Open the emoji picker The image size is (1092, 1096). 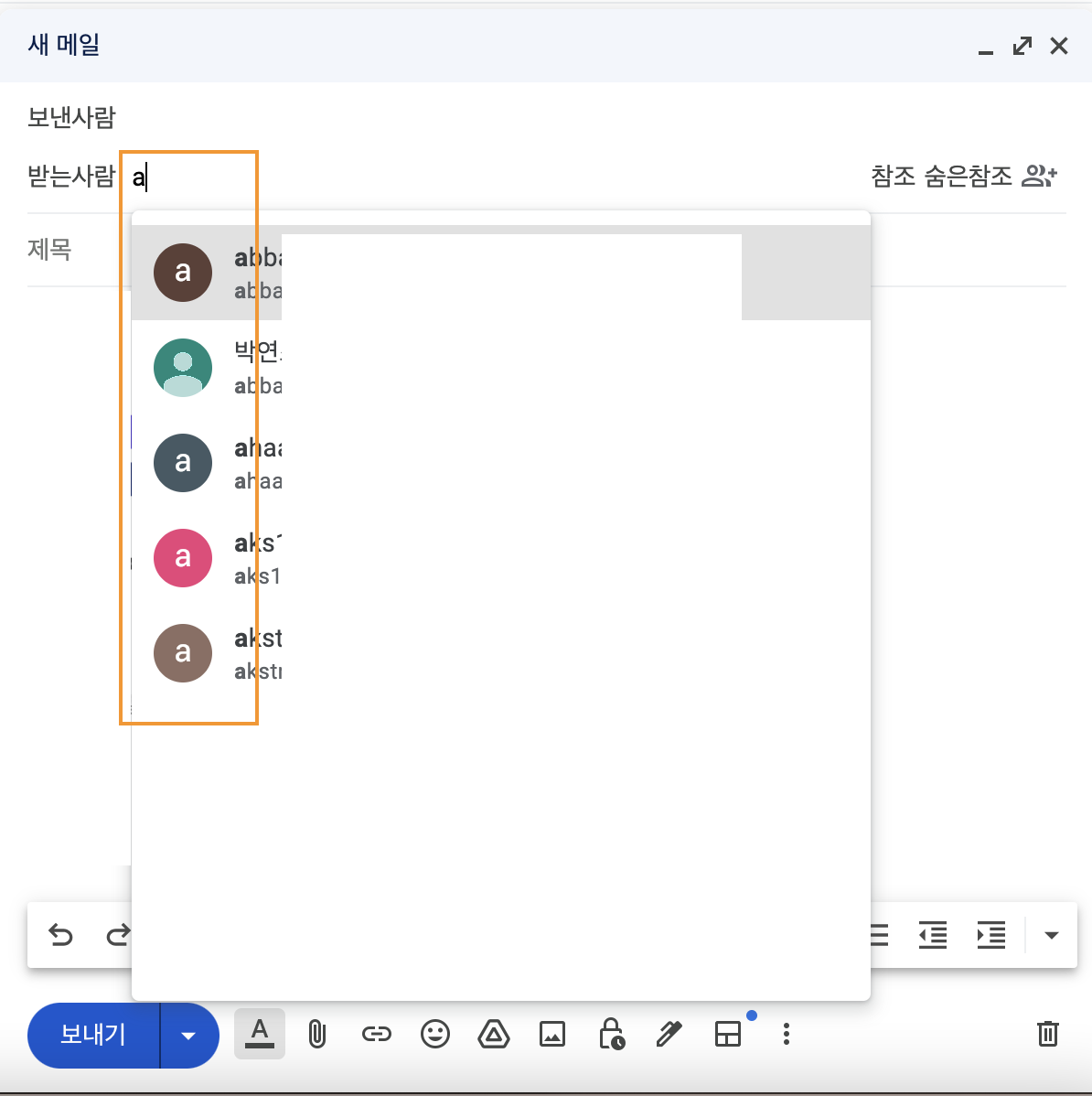point(435,1035)
